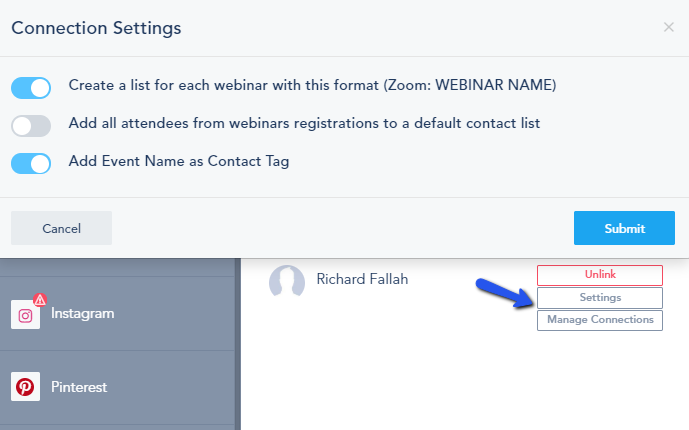Unlink the Richard Fallah account
The image size is (689, 430).
pyautogui.click(x=599, y=275)
